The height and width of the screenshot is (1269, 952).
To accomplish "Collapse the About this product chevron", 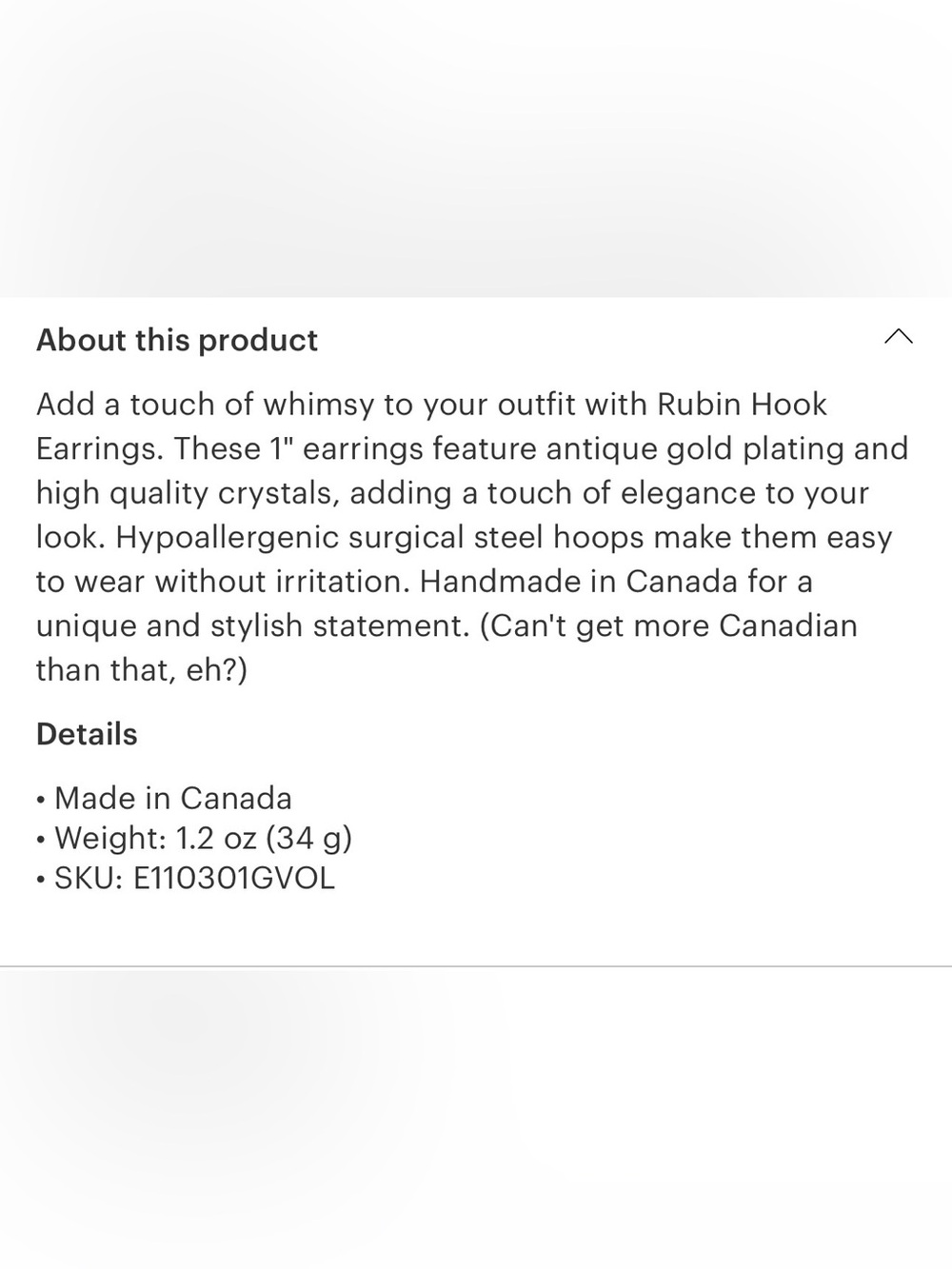I will click(x=898, y=336).
